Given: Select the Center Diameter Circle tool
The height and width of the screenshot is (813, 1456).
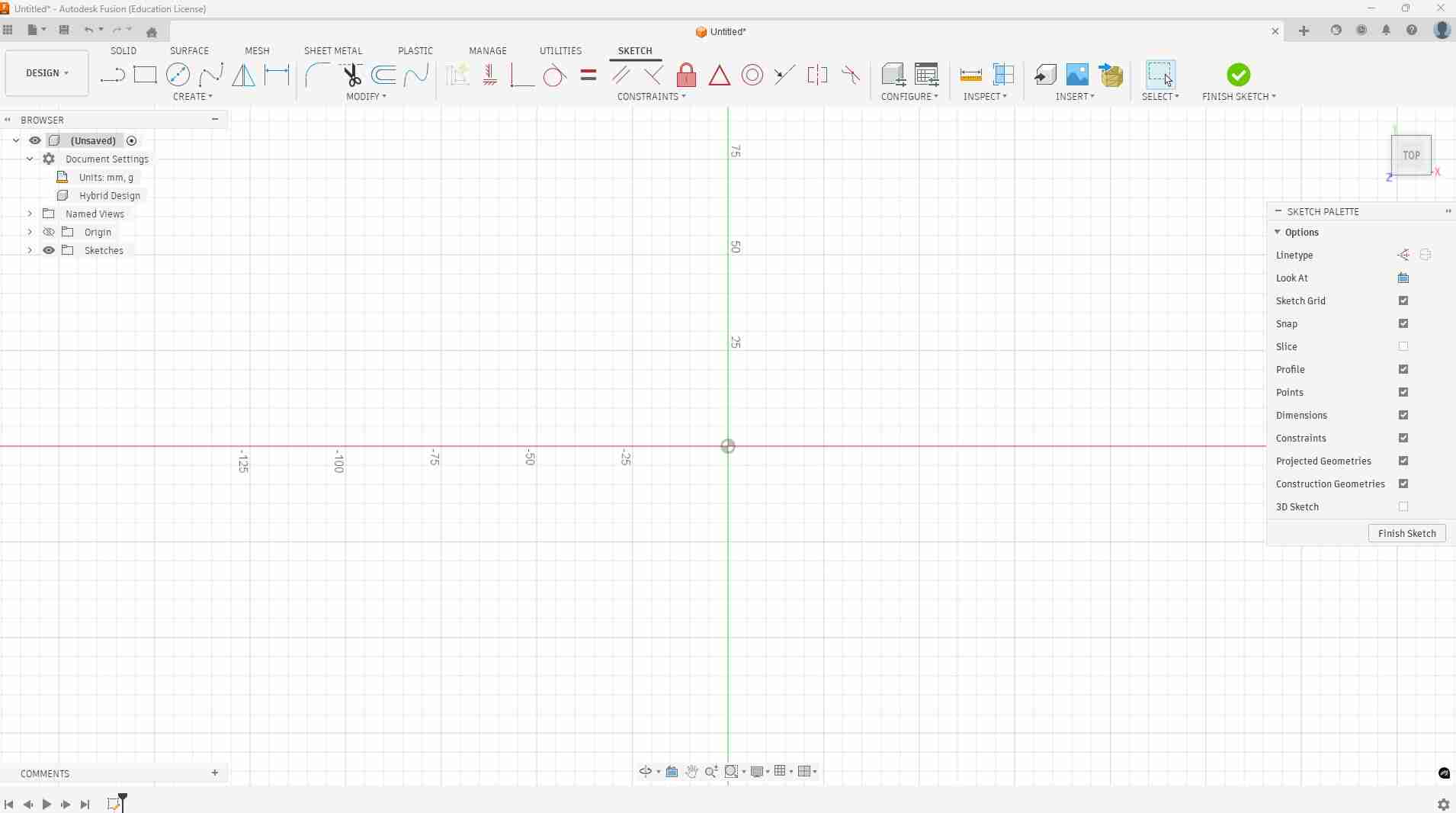Looking at the screenshot, I should pyautogui.click(x=178, y=75).
